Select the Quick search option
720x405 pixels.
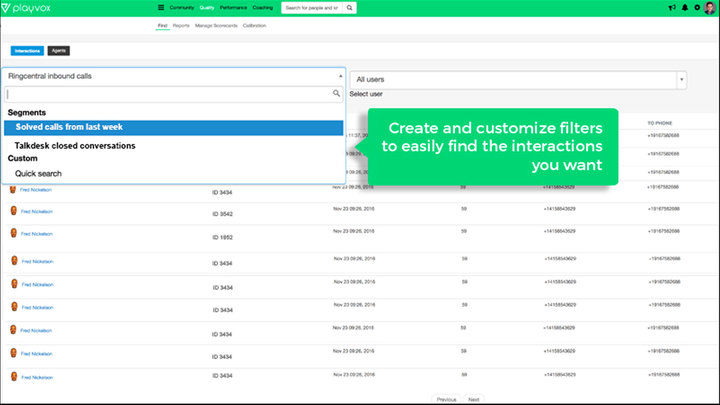coord(38,174)
